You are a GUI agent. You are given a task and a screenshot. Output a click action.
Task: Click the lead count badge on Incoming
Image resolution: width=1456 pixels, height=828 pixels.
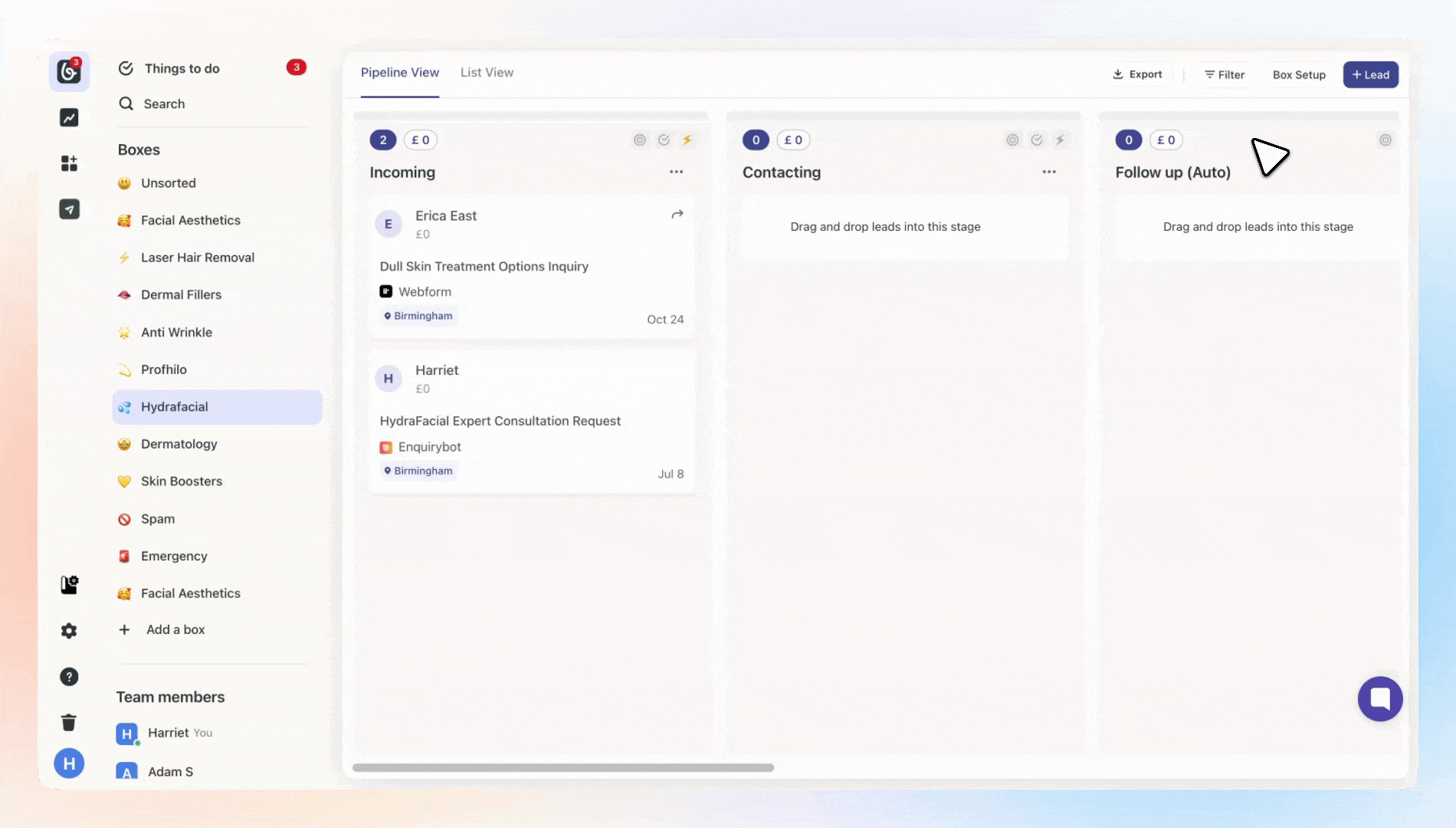pyautogui.click(x=383, y=140)
